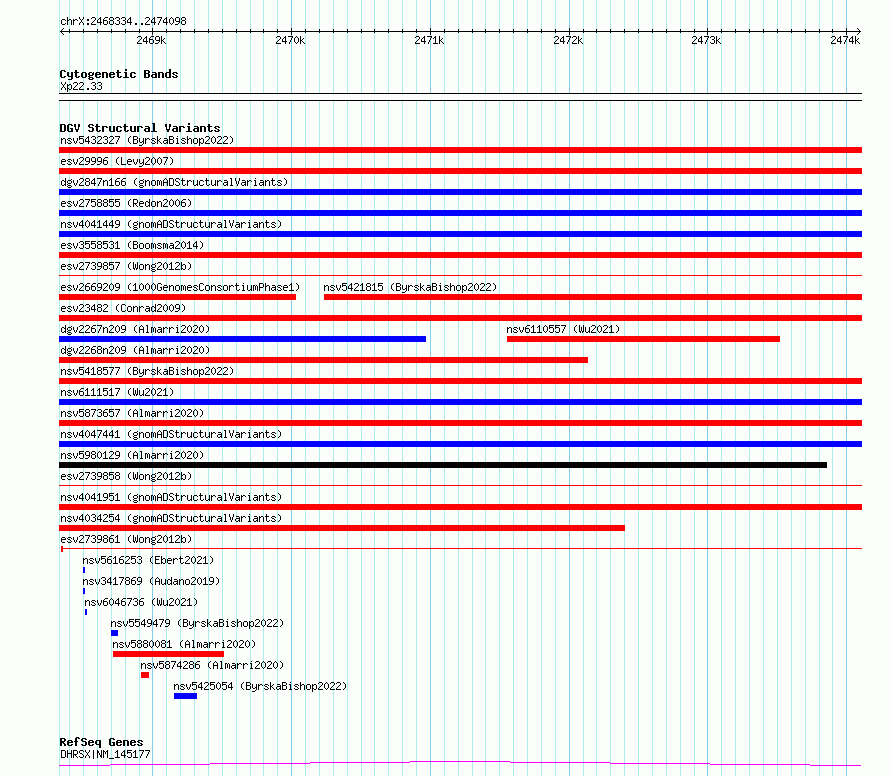Open esv3558531 (Boomsma2014) variant details

tap(132, 245)
